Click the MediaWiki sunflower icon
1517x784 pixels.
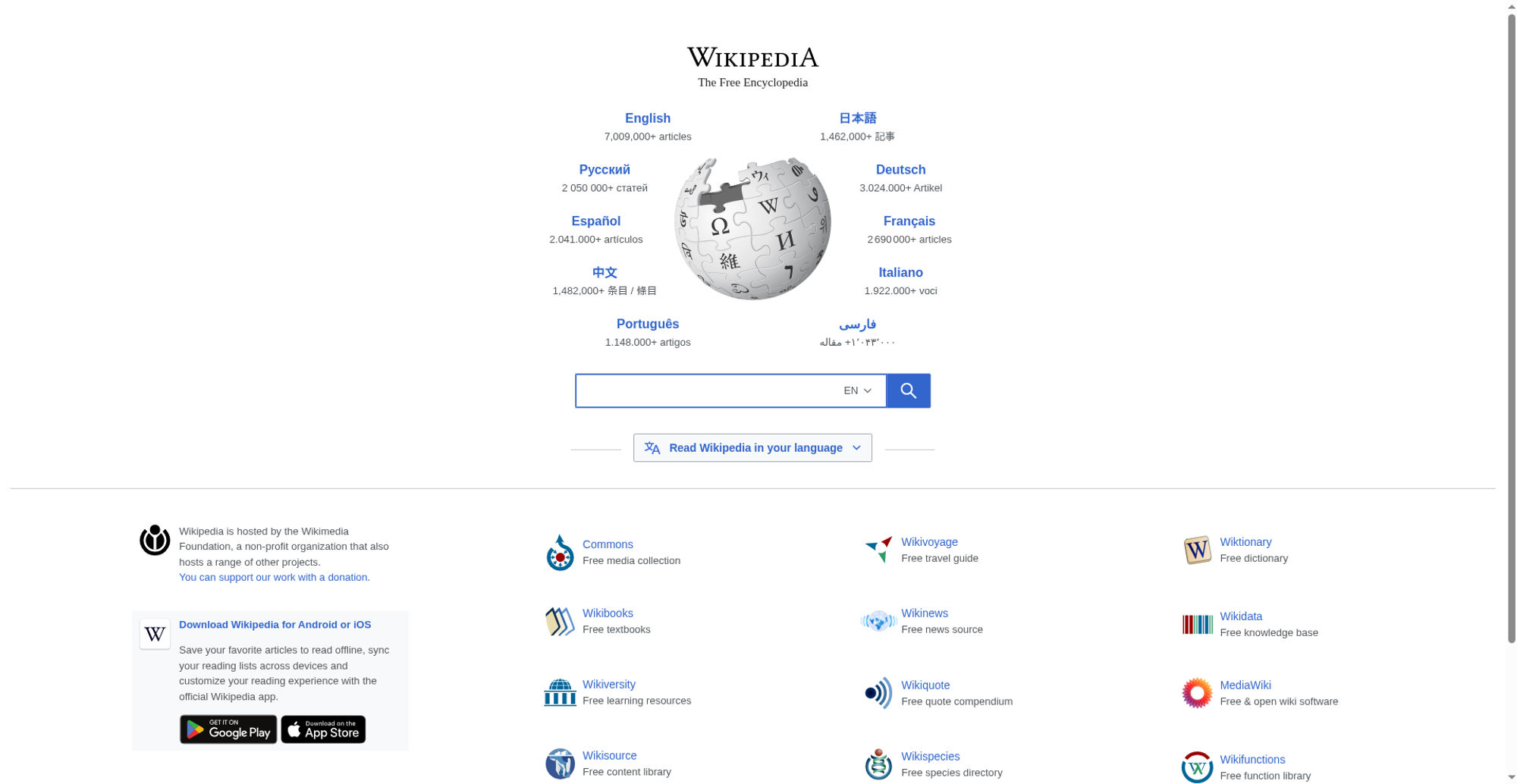(1197, 693)
